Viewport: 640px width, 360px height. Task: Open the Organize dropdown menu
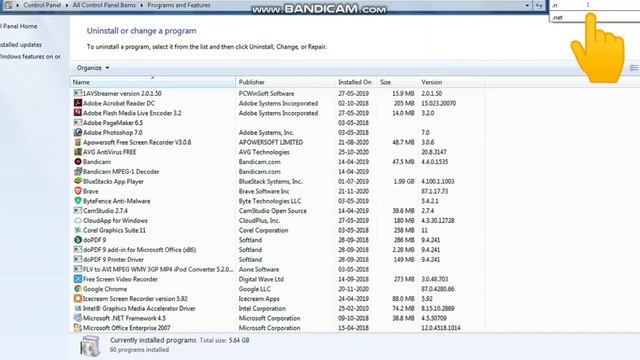pyautogui.click(x=93, y=68)
